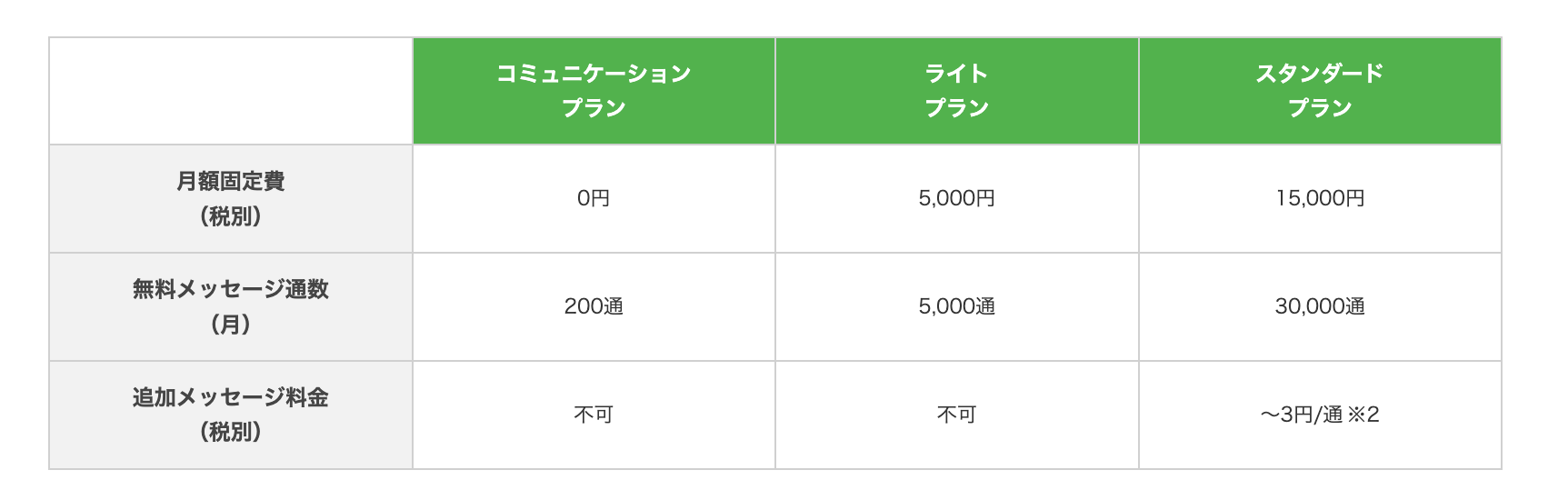Click the 15,000円 price cell

pos(1319,198)
